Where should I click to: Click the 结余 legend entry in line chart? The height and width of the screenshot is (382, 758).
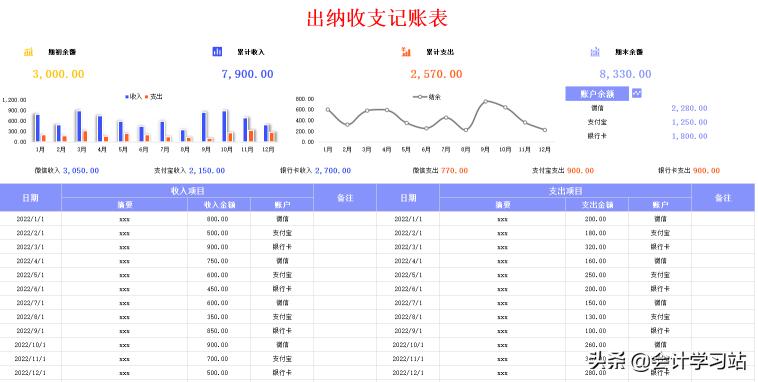tap(426, 97)
